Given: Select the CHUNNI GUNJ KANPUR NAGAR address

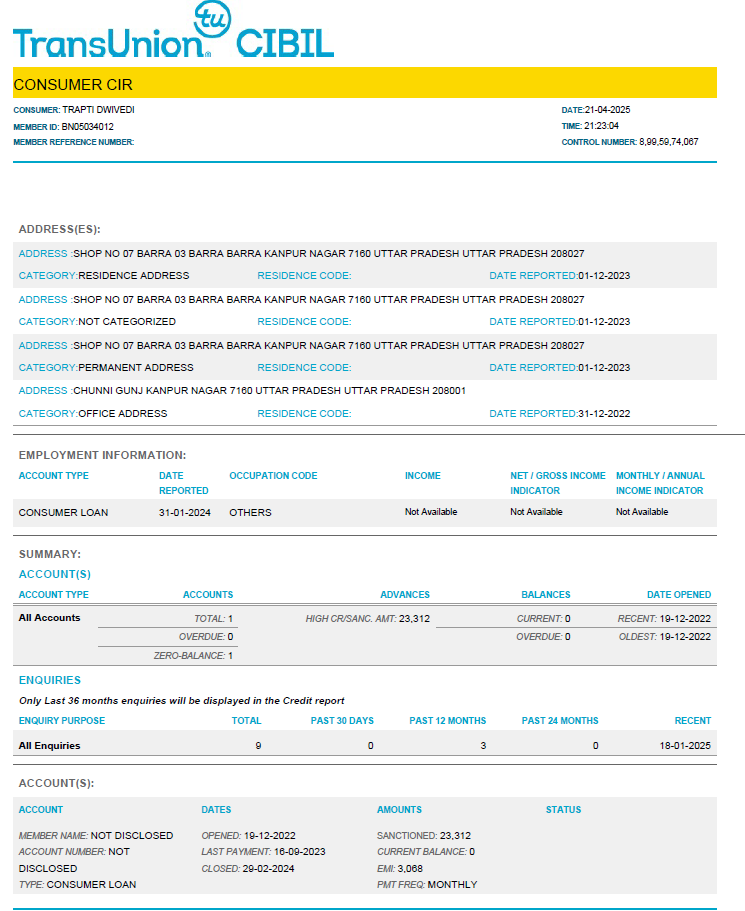Looking at the screenshot, I should tap(269, 390).
